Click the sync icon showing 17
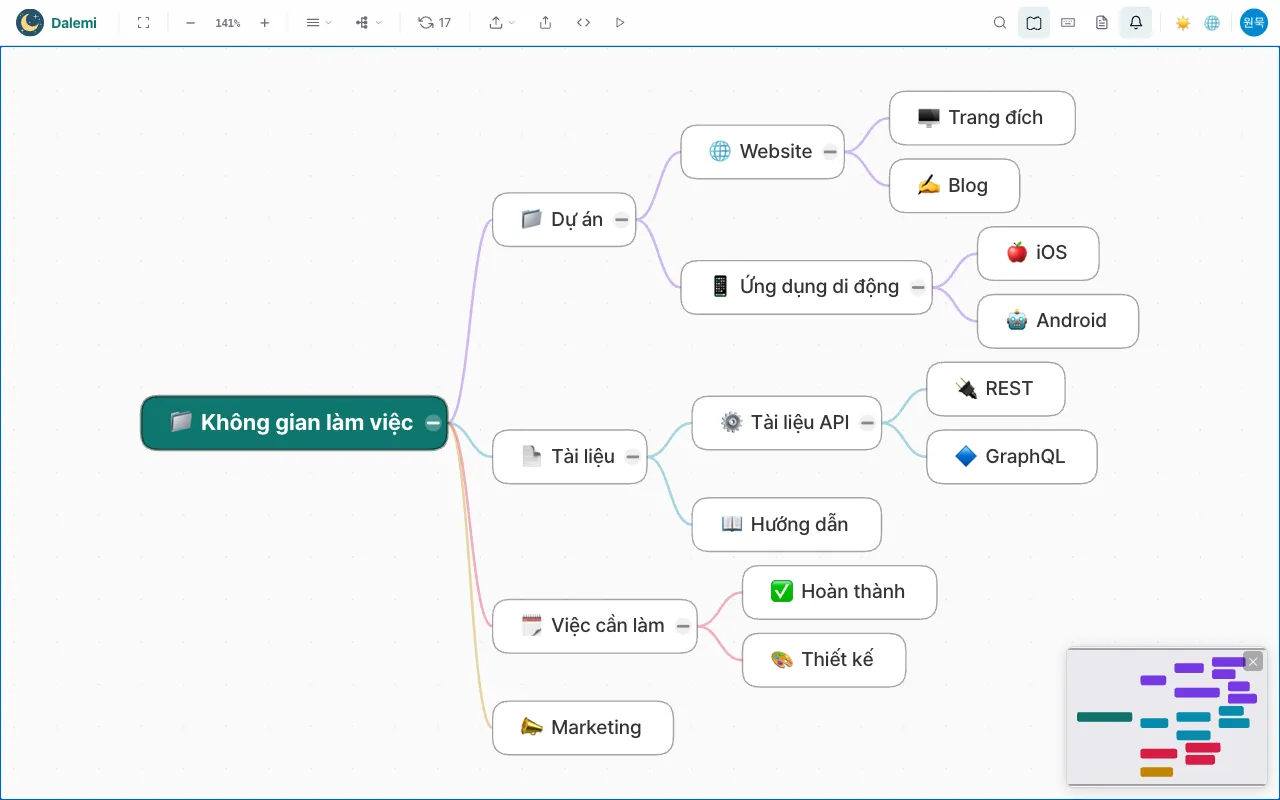This screenshot has height=800, width=1280. [x=434, y=22]
